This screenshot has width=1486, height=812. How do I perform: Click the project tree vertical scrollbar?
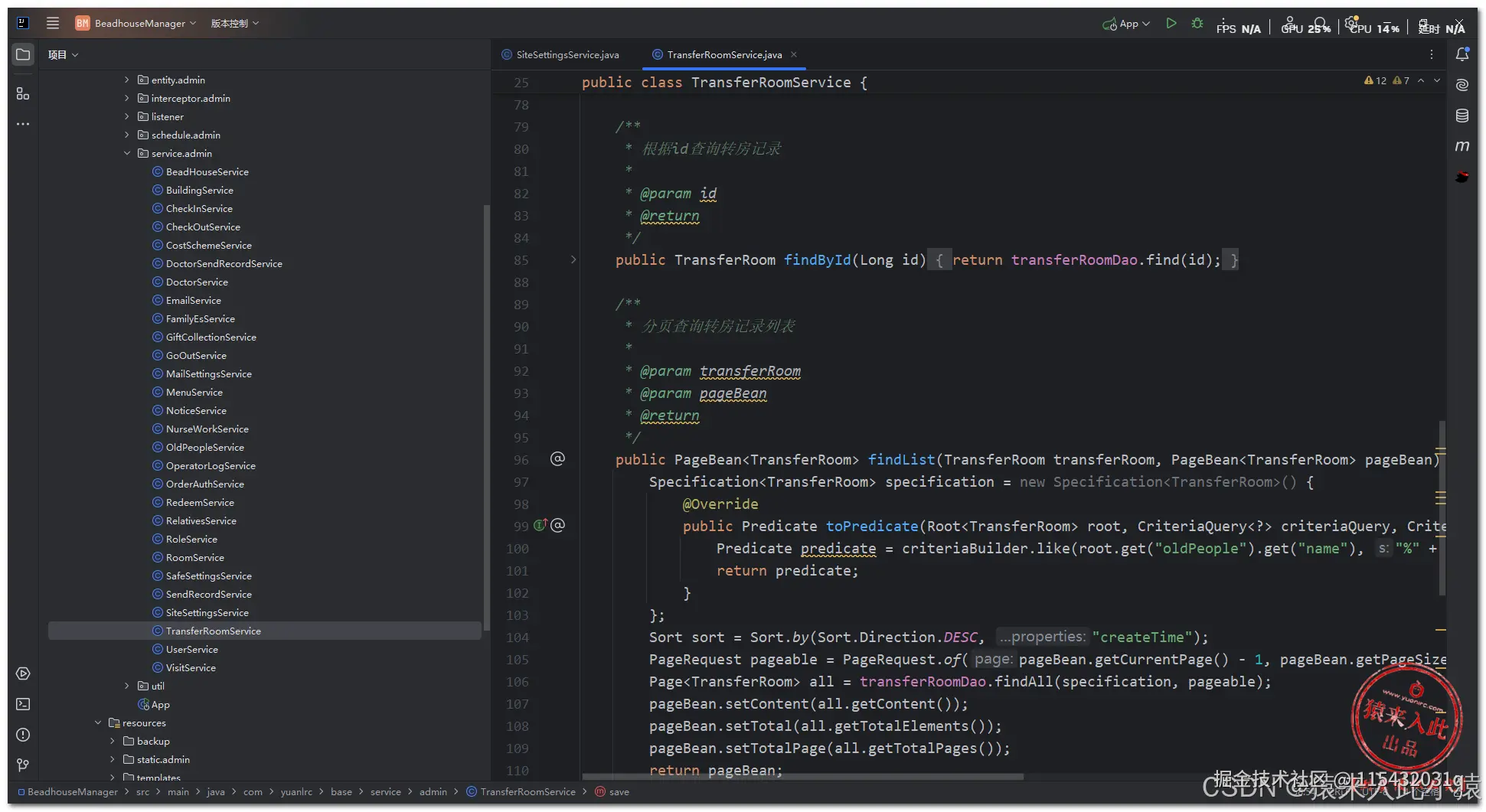pyautogui.click(x=486, y=418)
